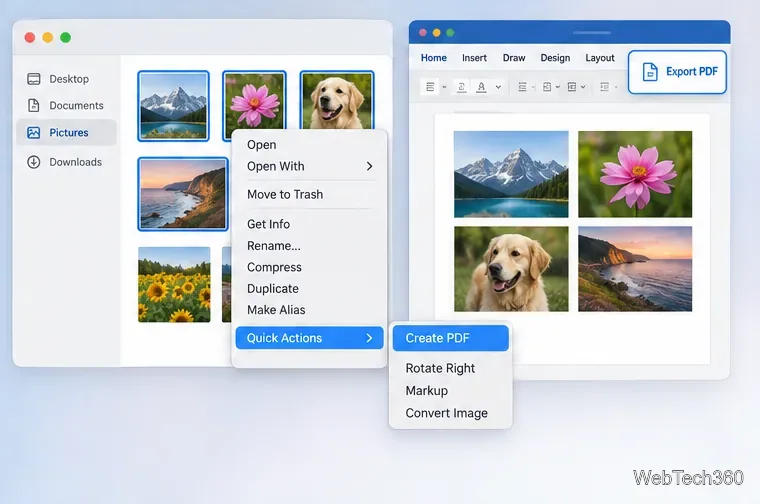Close the file browser window with the red button
This screenshot has height=504, width=760.
30,38
